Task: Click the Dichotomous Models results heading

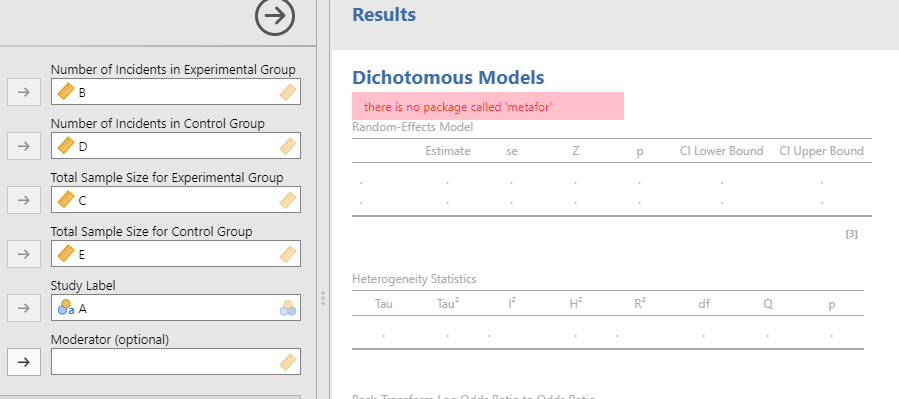Action: pyautogui.click(x=448, y=77)
